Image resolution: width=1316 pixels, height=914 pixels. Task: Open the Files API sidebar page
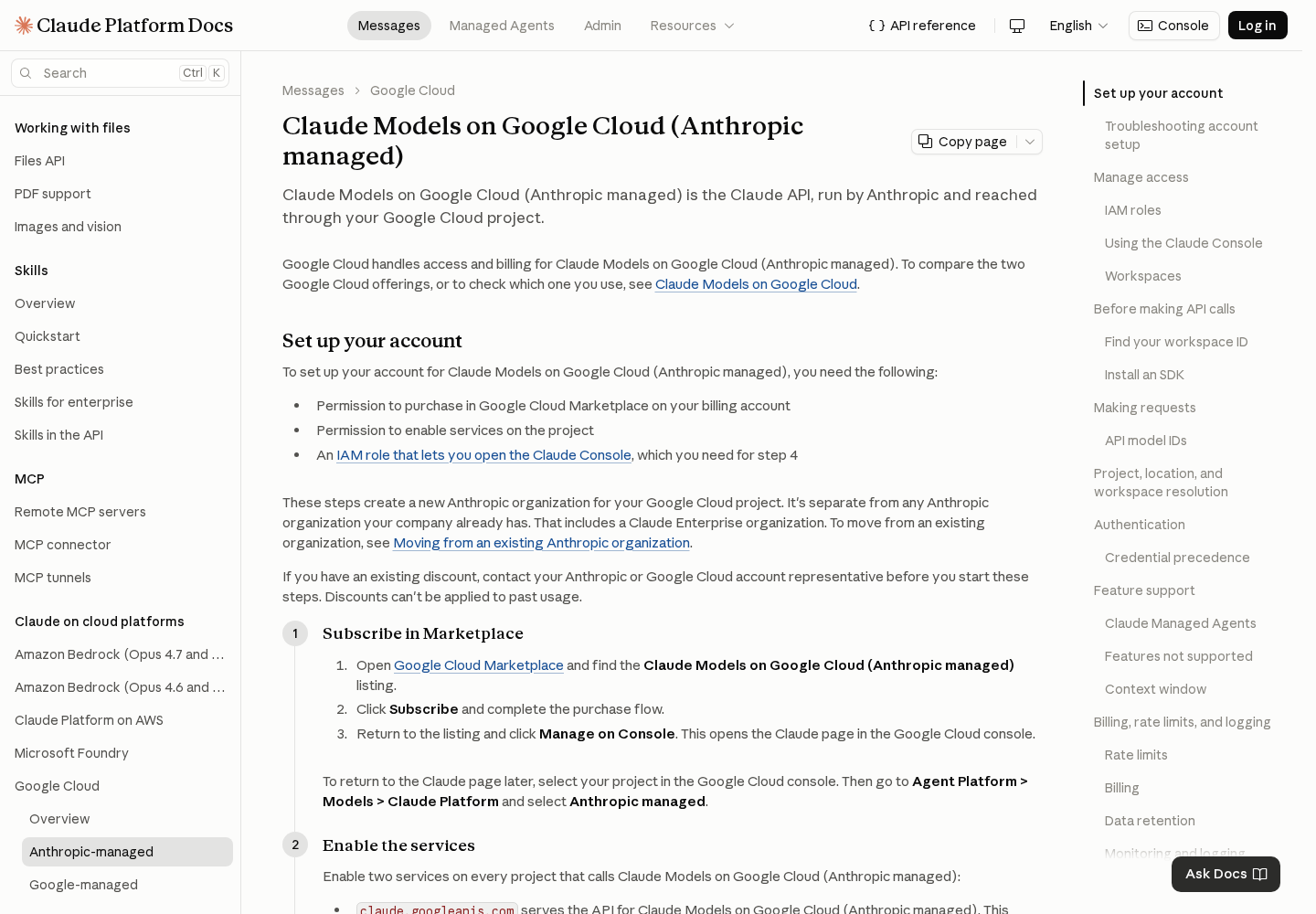(x=40, y=161)
